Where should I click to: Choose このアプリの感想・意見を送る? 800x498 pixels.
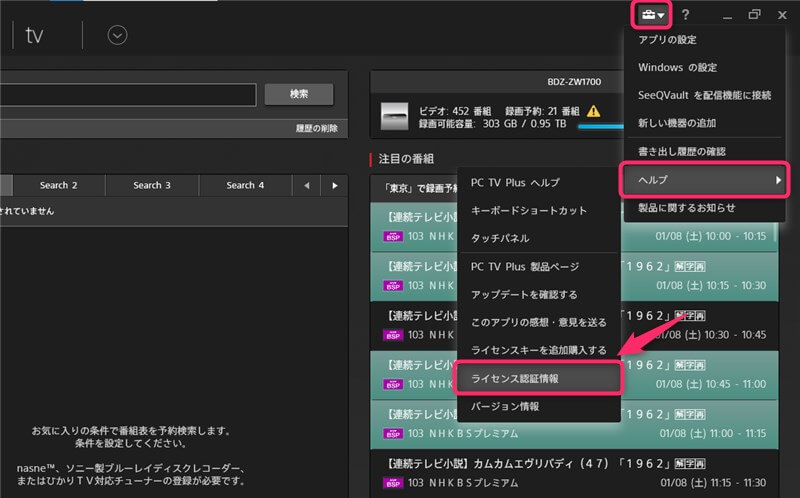pos(539,322)
